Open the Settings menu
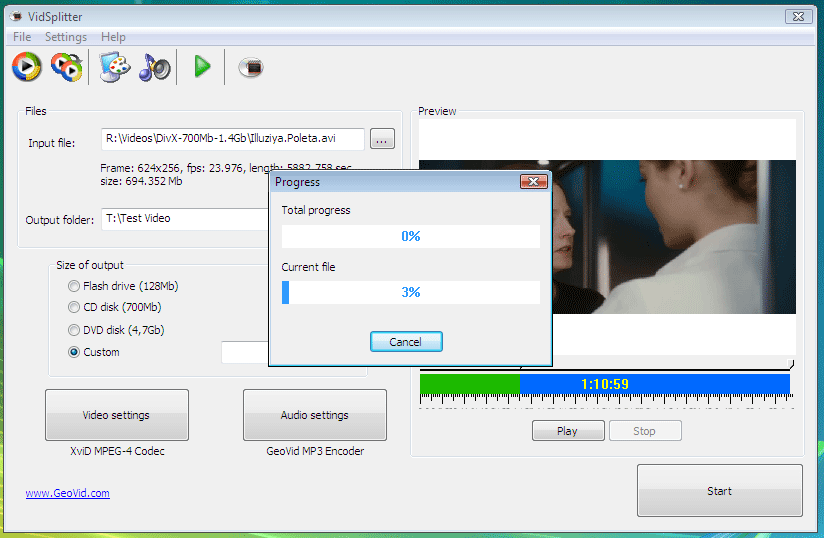 coord(66,37)
